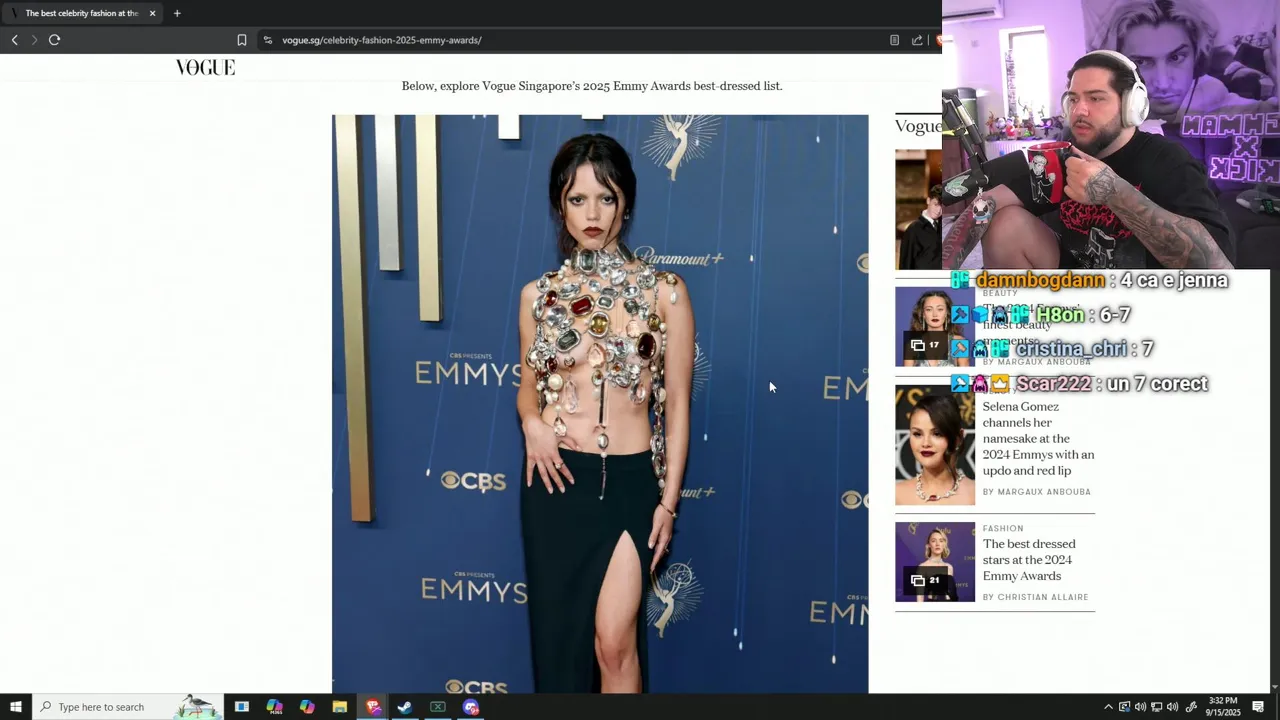Launch Microsoft 365 Copilot taskbar icon
Screen dimensions: 1280x720
[274, 707]
